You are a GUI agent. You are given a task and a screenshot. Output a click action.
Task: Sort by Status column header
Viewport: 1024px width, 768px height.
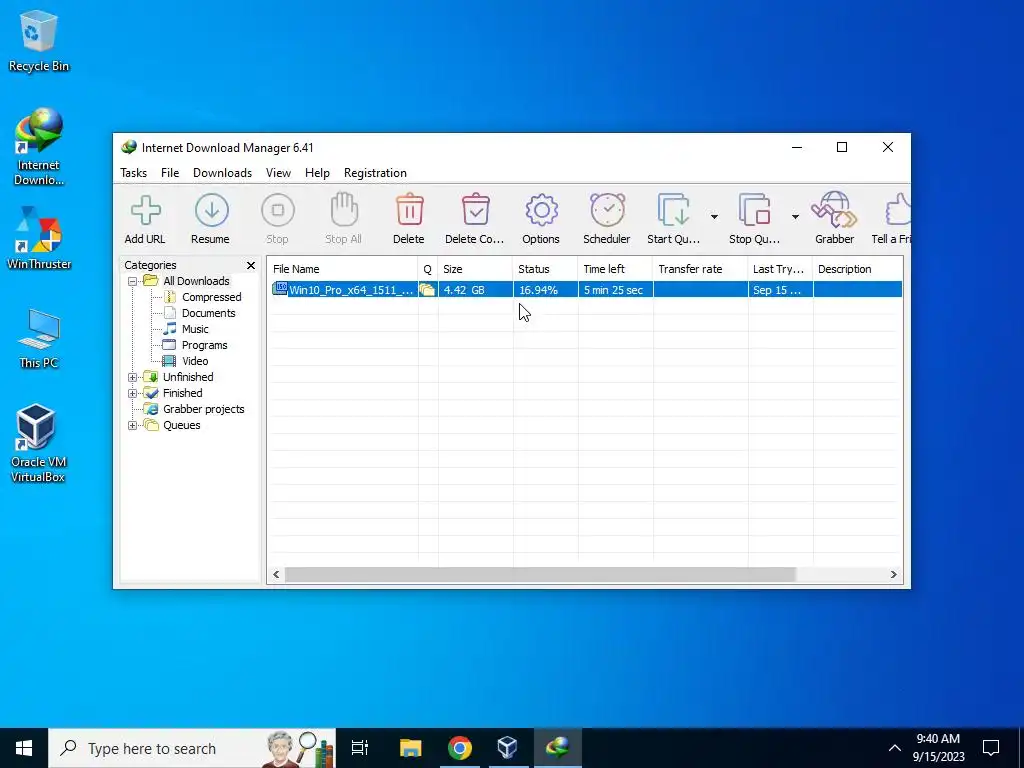545,269
